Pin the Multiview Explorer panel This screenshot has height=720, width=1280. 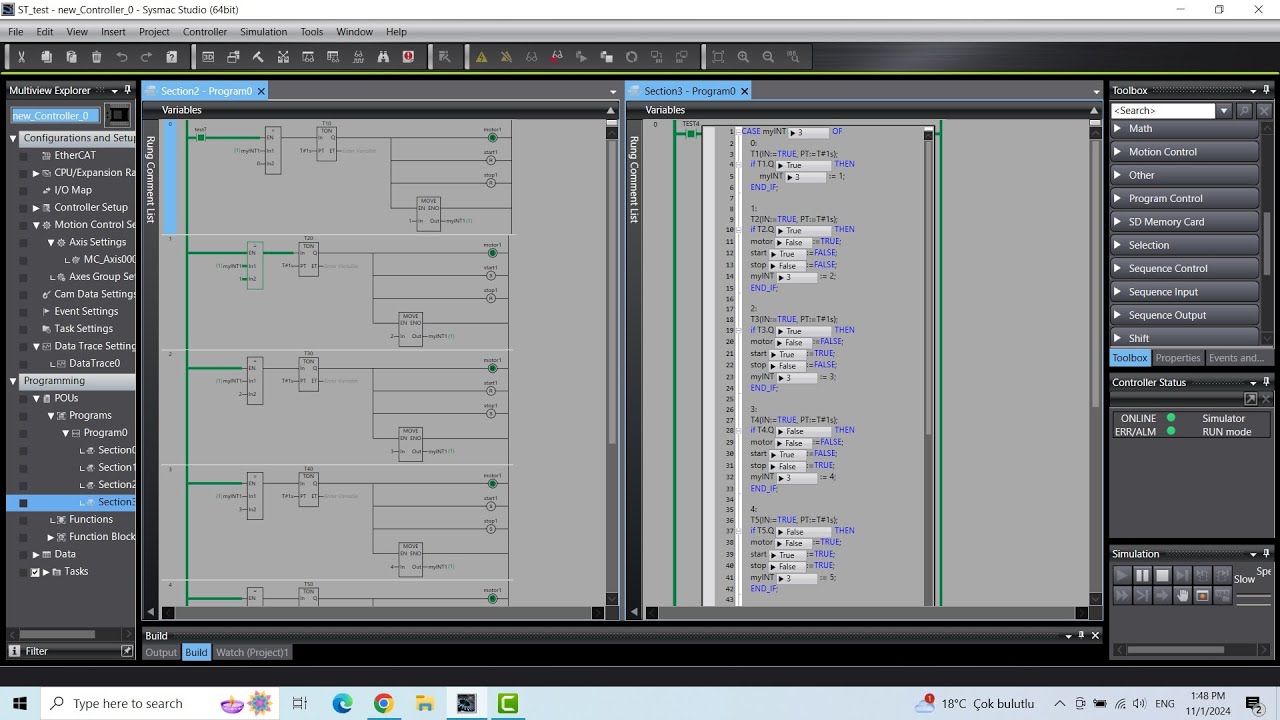point(128,90)
